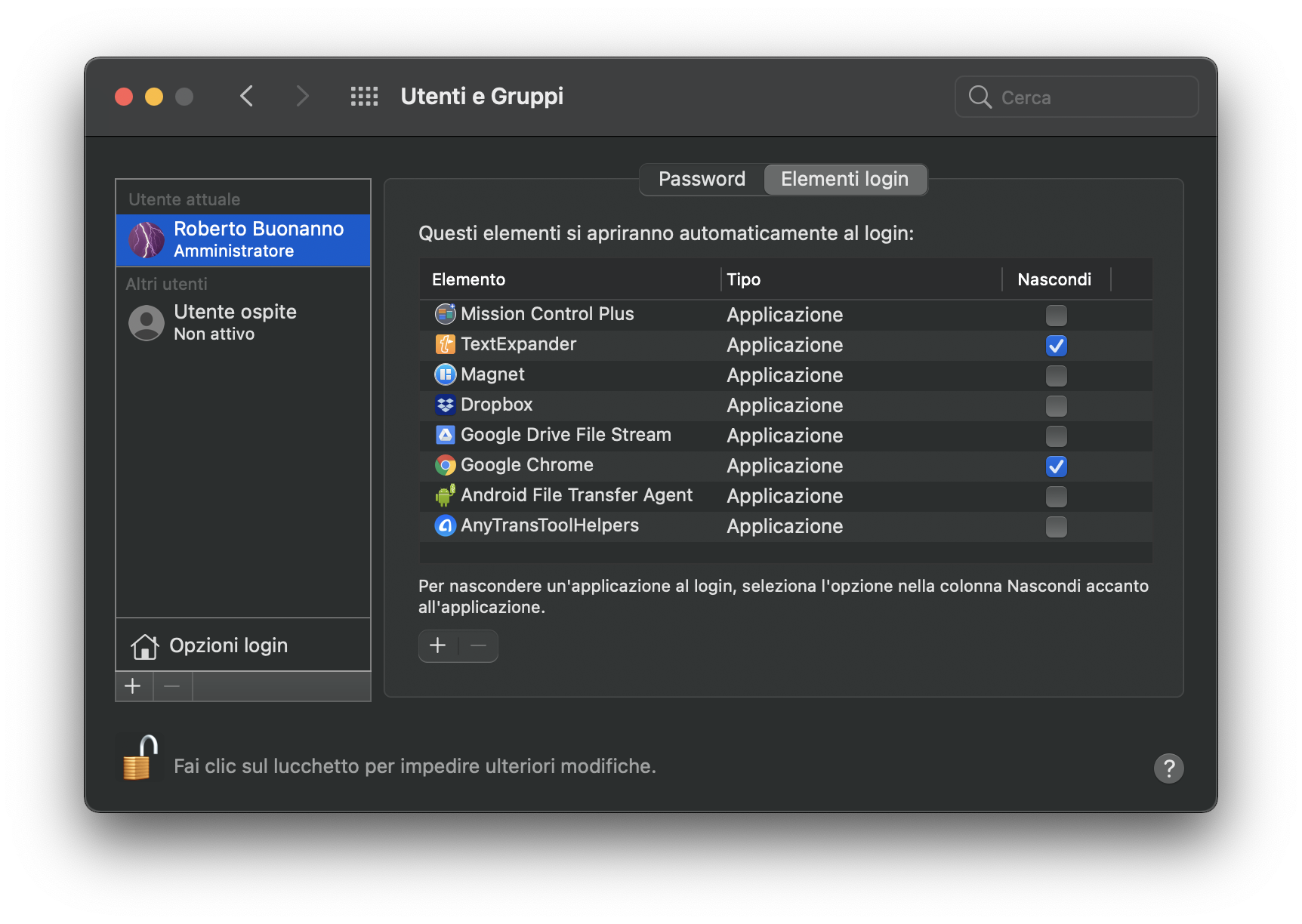Enable hide for Dropbox
The height and width of the screenshot is (924, 1302).
(1056, 405)
